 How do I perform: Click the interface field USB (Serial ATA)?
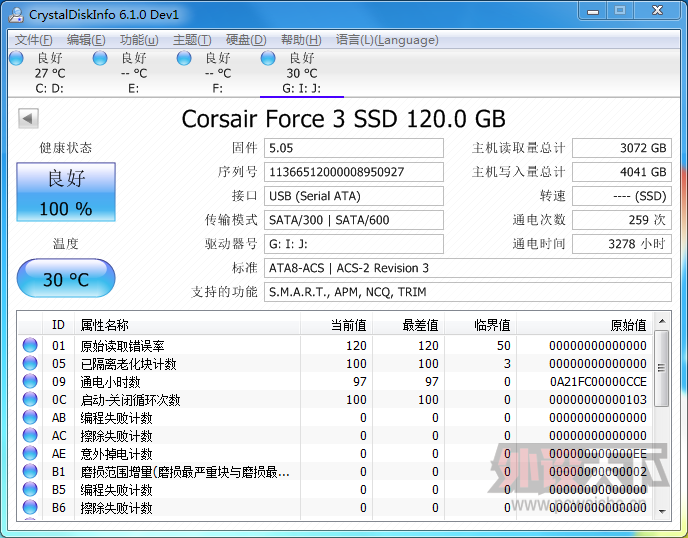point(354,196)
